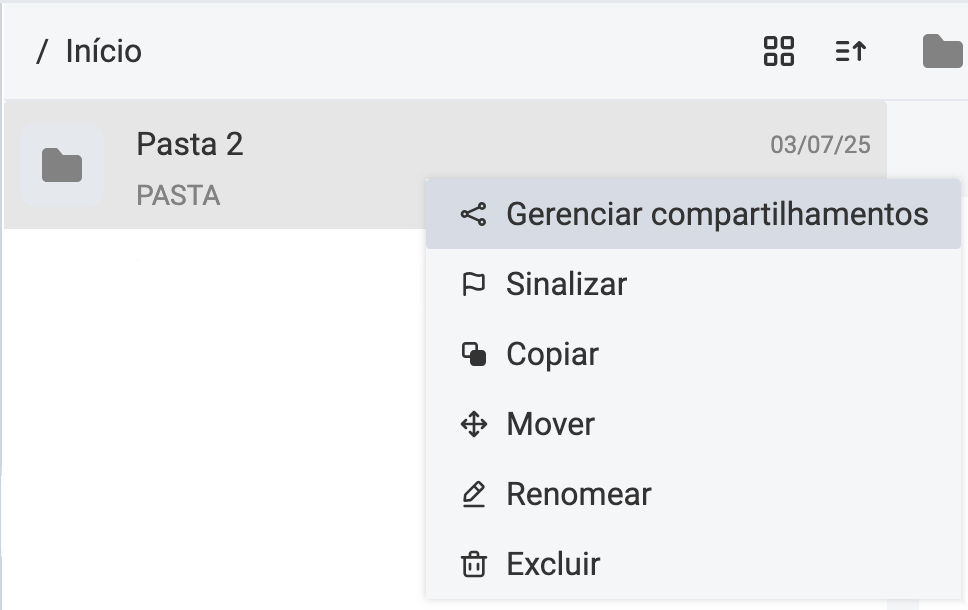Click the pencil icon beside Renomear
This screenshot has width=968, height=610.
473,494
